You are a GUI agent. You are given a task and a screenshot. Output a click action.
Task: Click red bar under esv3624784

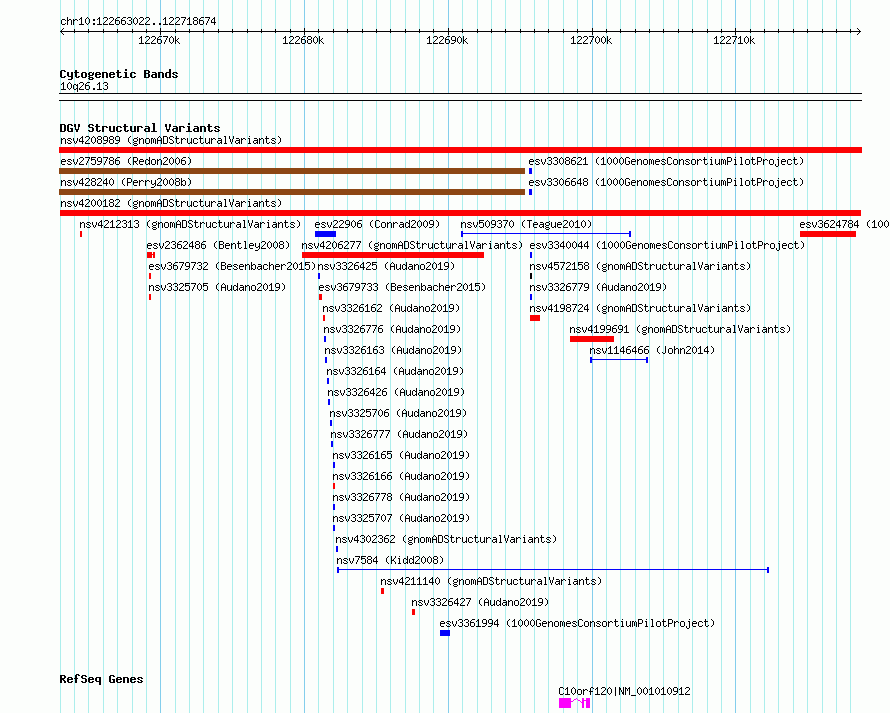click(828, 234)
